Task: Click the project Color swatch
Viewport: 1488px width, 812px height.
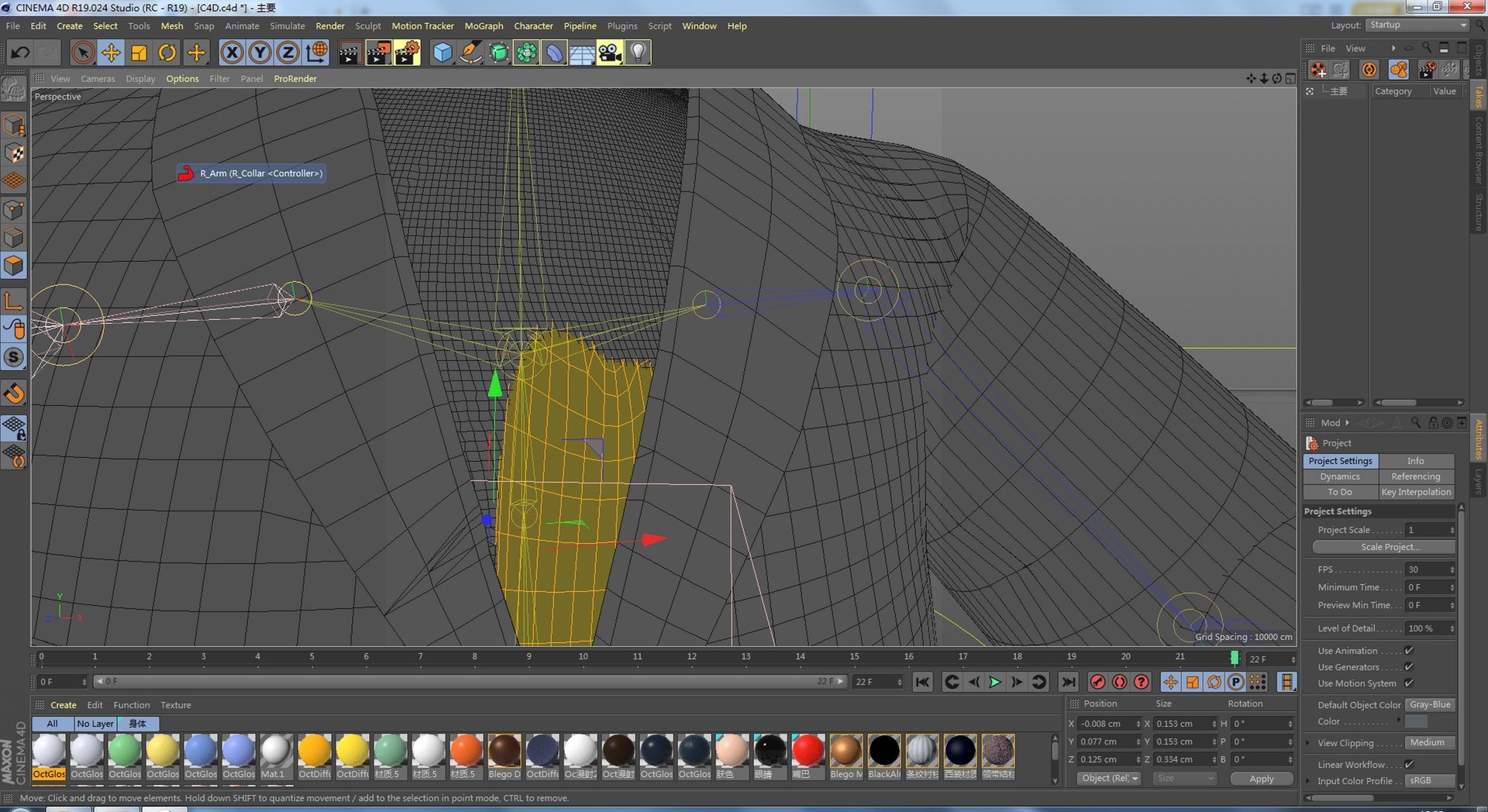Action: (x=1417, y=721)
